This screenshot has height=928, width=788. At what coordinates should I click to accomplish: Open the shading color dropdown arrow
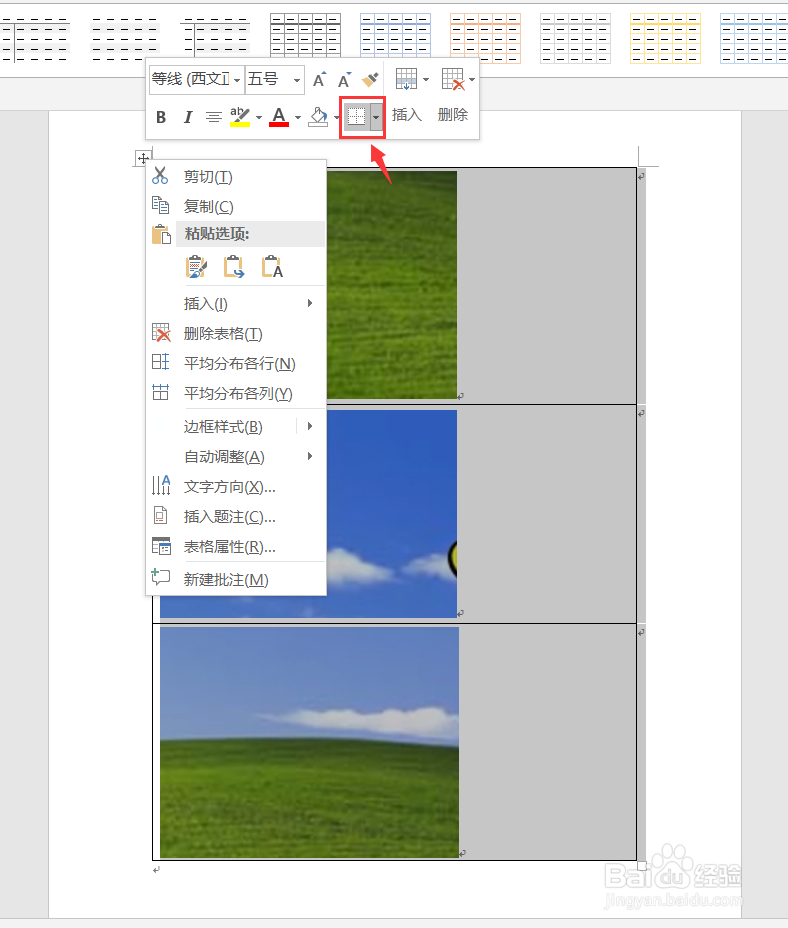click(336, 118)
